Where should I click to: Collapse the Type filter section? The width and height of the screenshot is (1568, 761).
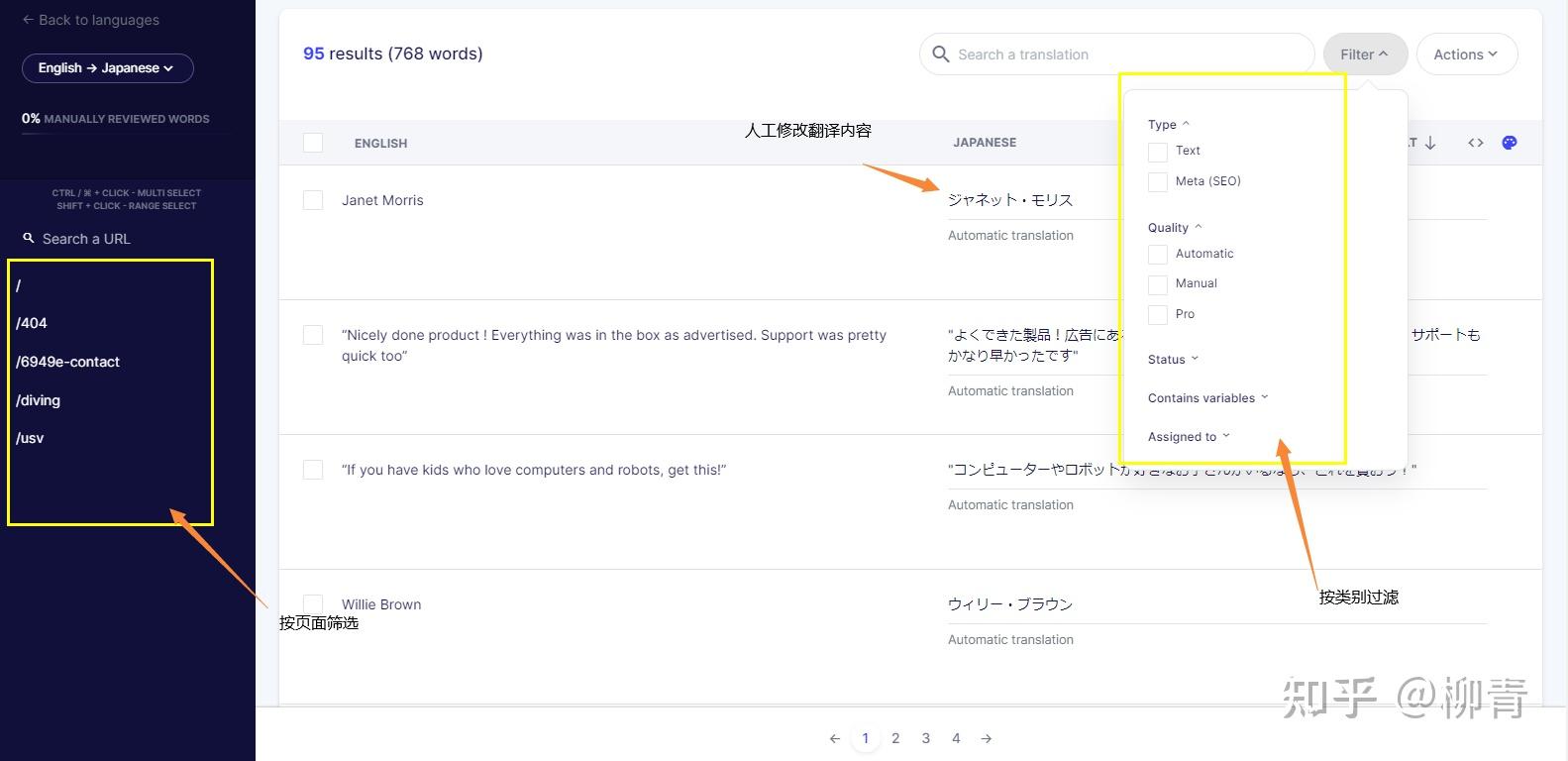coord(1169,125)
